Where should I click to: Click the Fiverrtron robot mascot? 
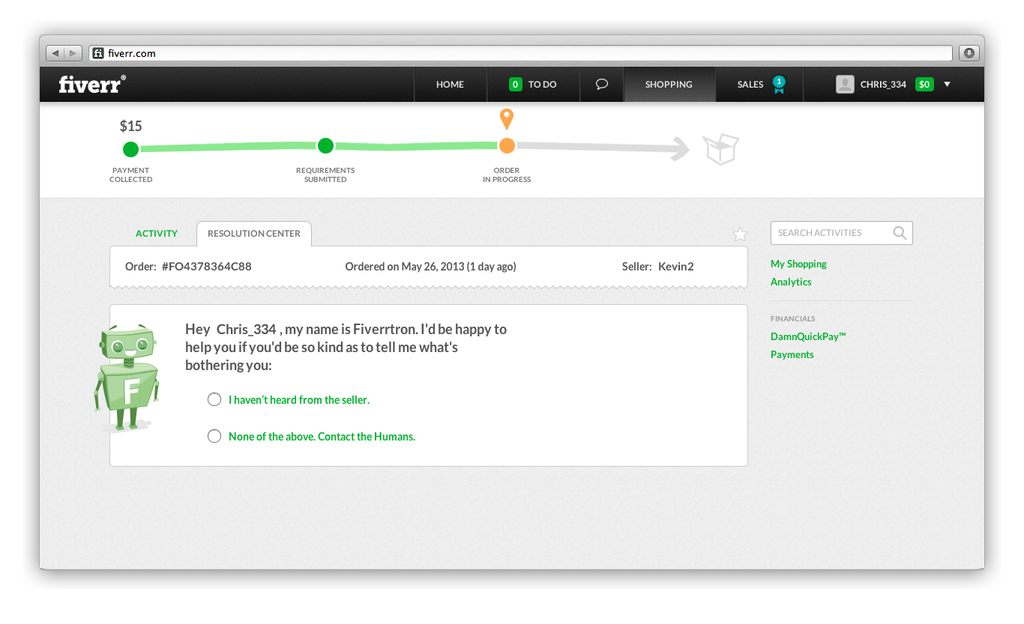pos(127,377)
